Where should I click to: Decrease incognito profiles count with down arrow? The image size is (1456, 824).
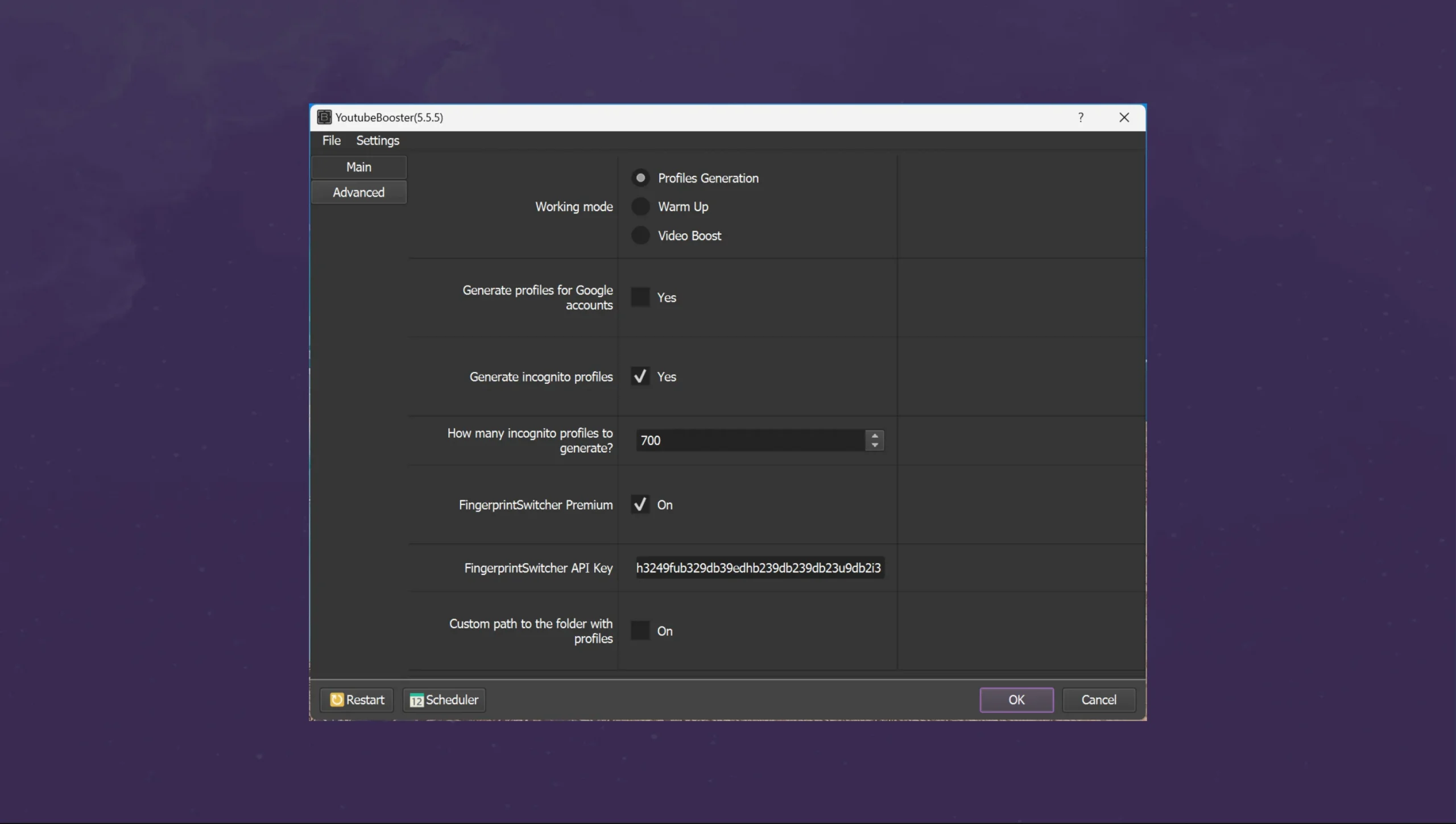(x=875, y=445)
